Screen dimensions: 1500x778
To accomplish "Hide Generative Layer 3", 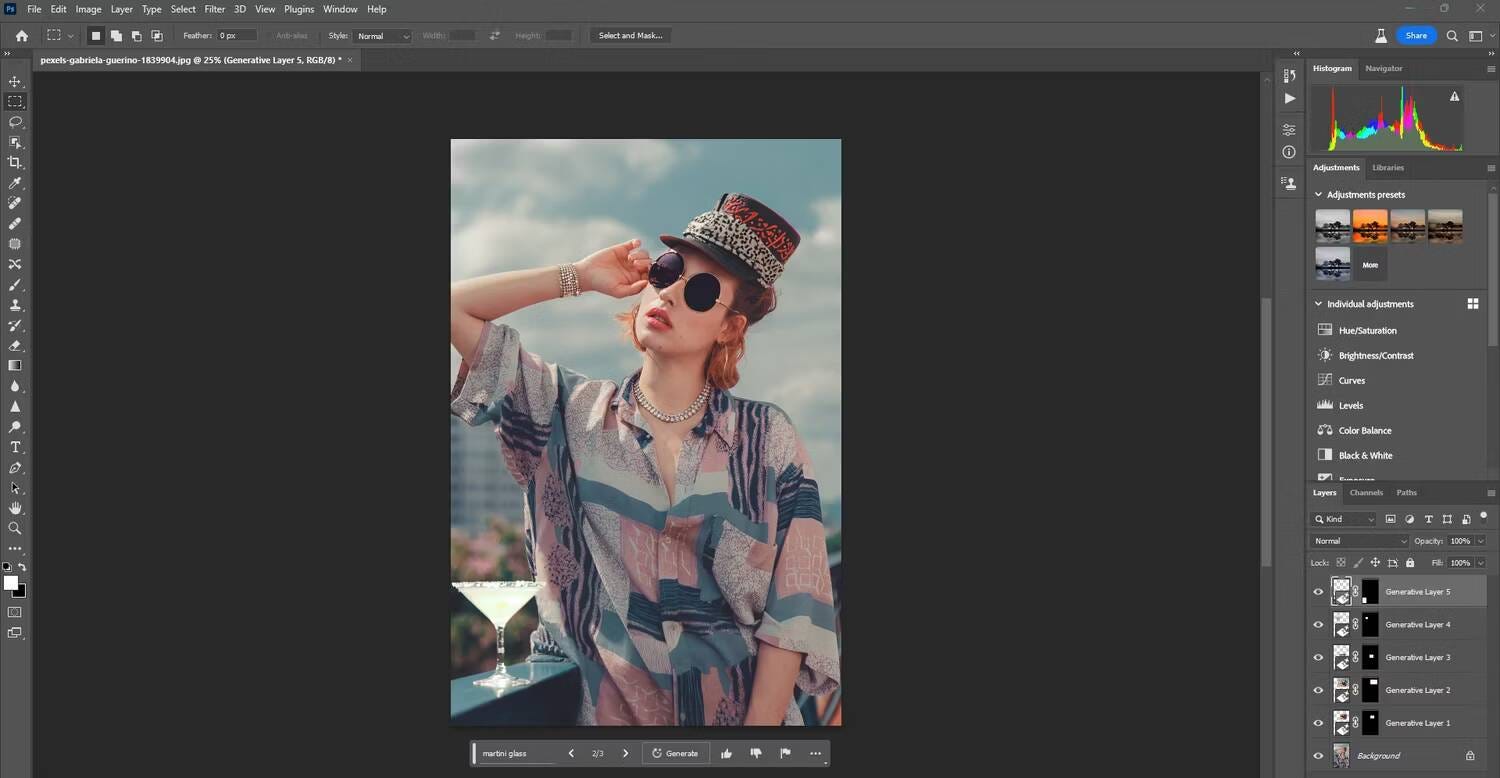I will [1318, 657].
